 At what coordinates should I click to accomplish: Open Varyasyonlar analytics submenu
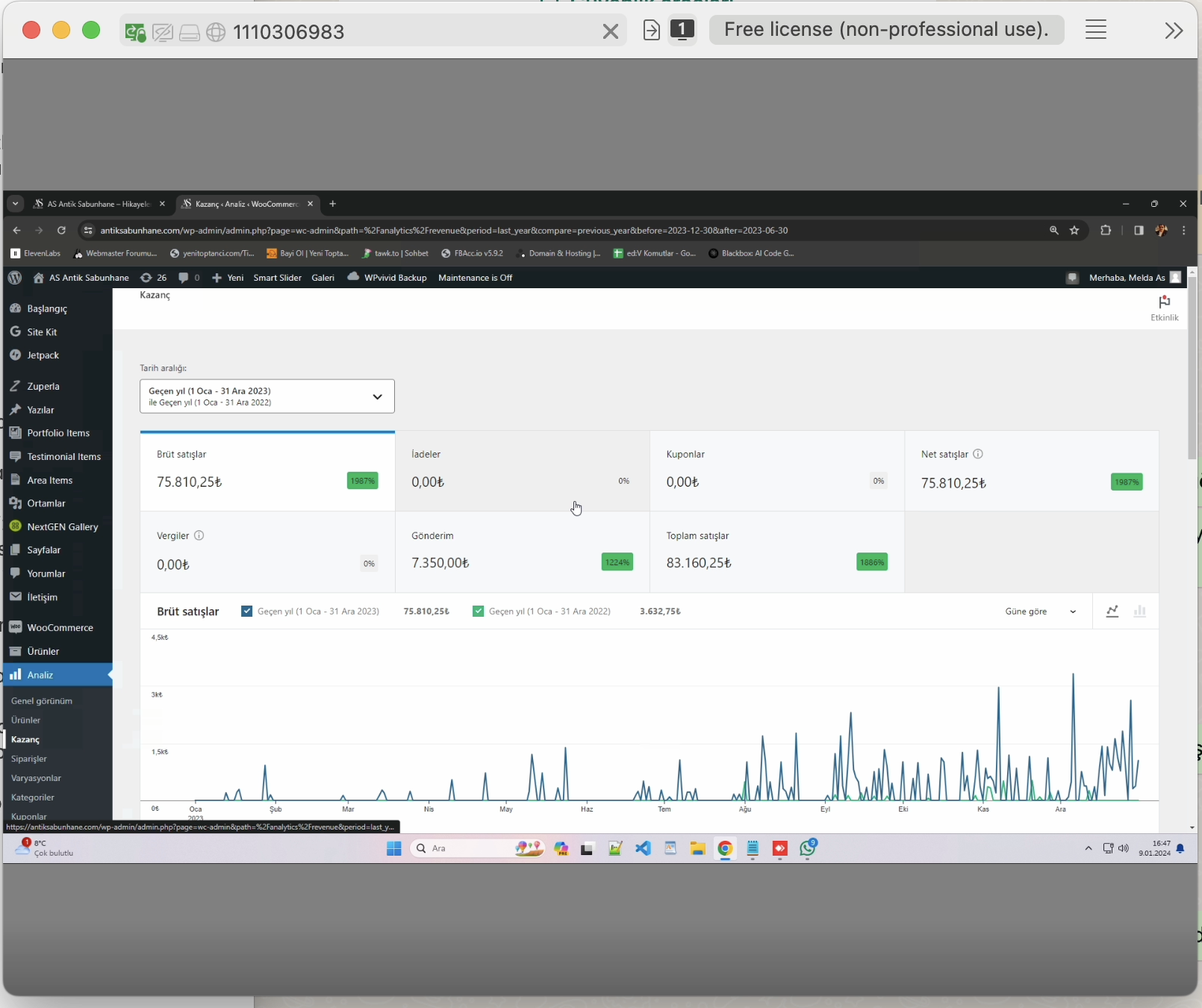[x=36, y=778]
